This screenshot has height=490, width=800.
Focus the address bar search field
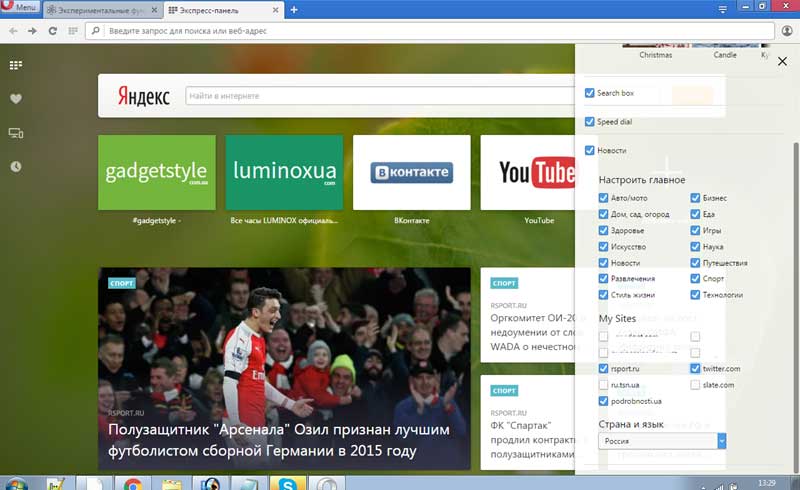pos(430,31)
